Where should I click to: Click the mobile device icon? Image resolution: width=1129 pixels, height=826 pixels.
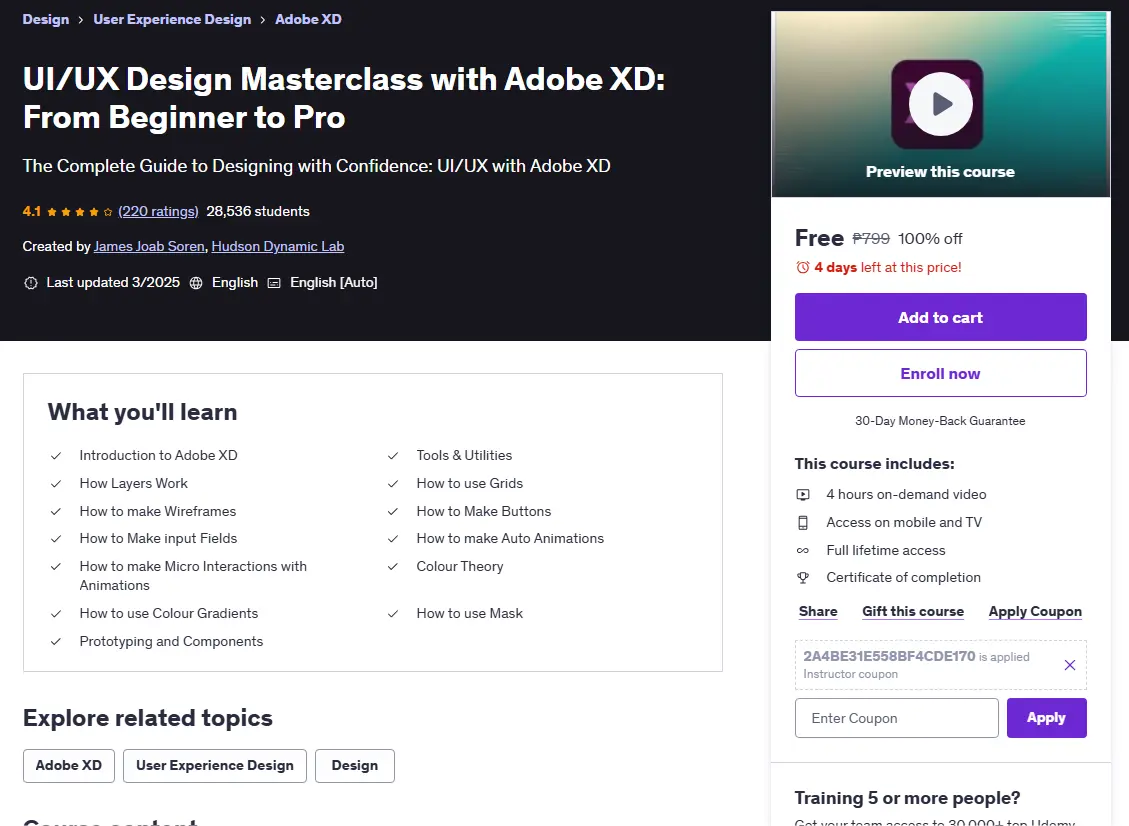(x=803, y=523)
